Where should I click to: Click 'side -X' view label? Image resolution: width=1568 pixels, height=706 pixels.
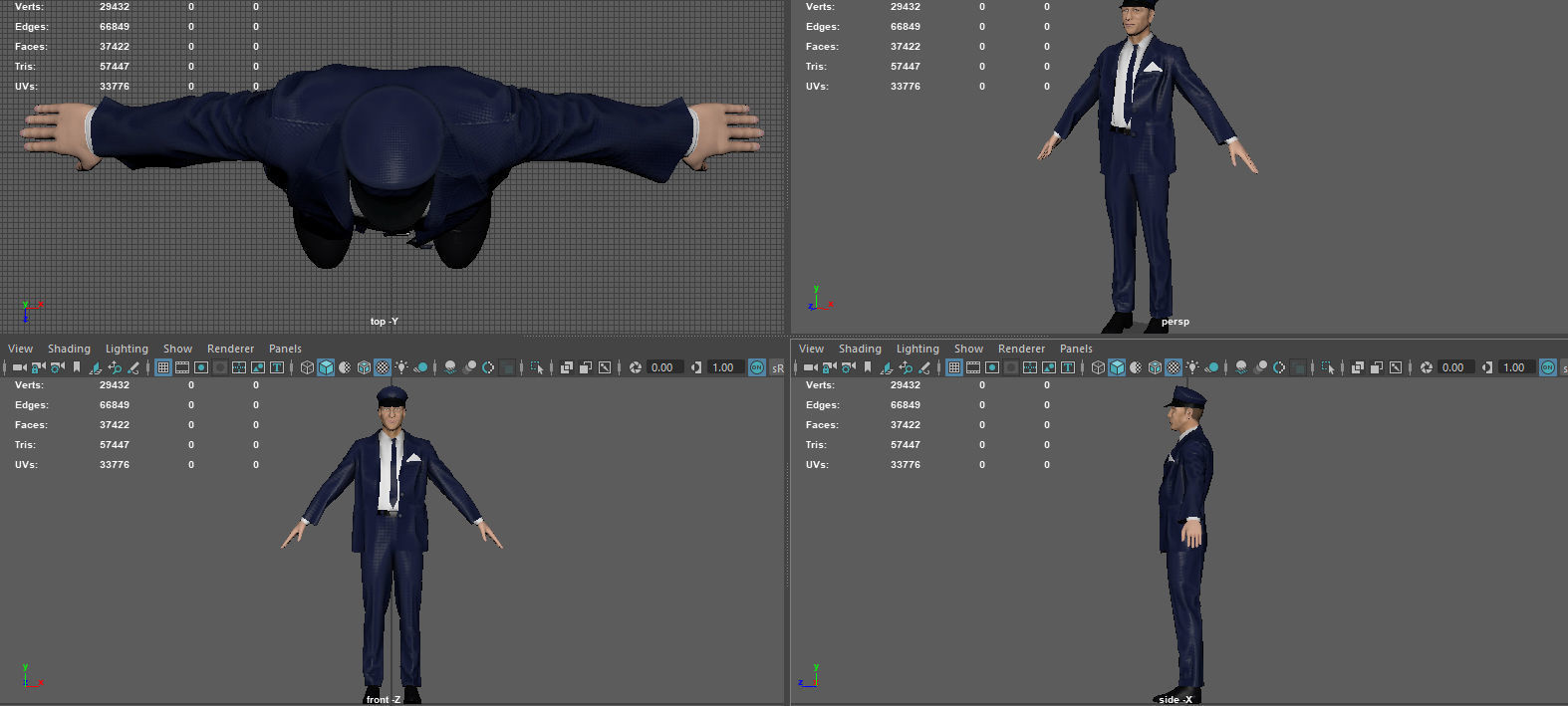click(1176, 699)
